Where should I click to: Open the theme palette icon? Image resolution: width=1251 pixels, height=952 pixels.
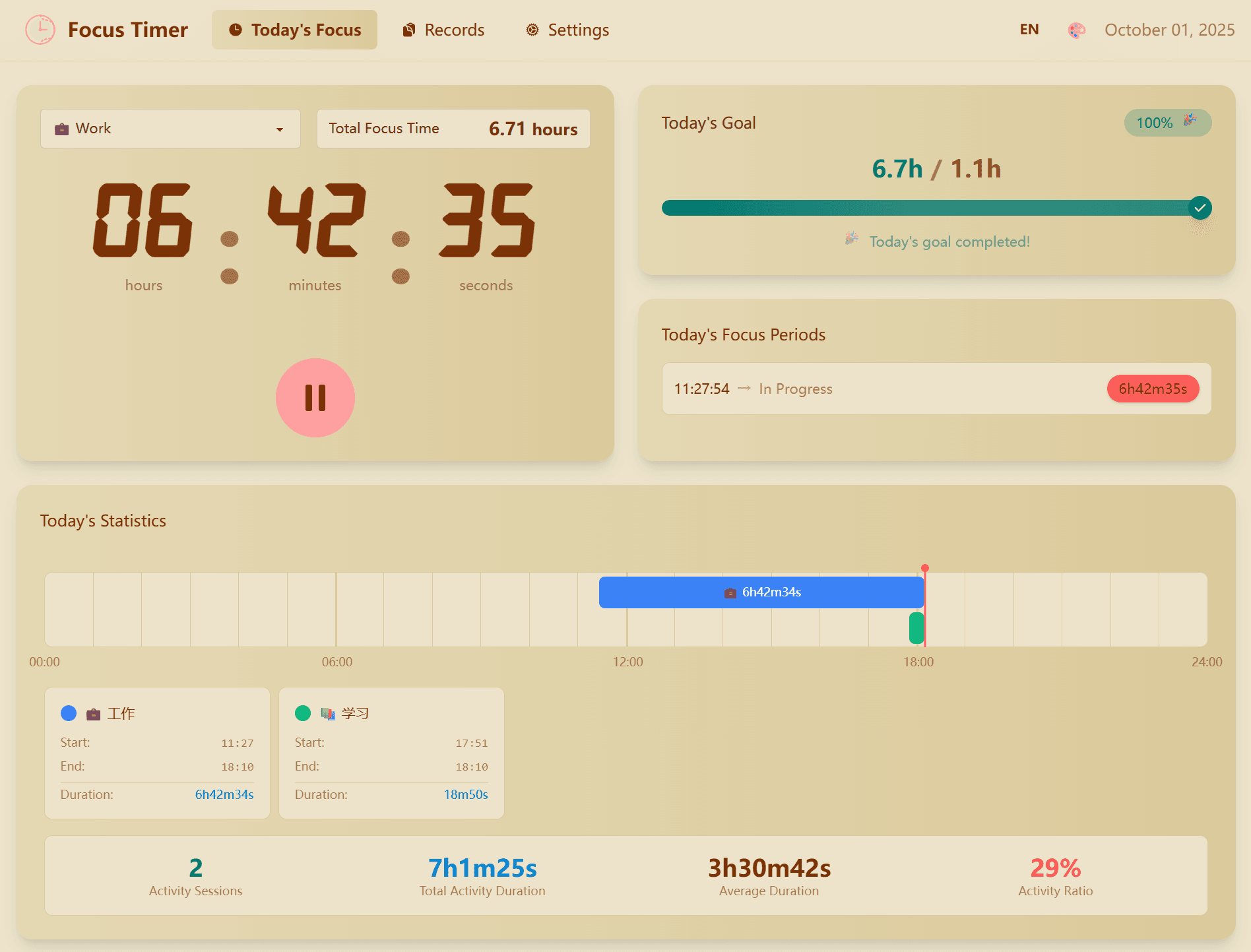click(1077, 30)
